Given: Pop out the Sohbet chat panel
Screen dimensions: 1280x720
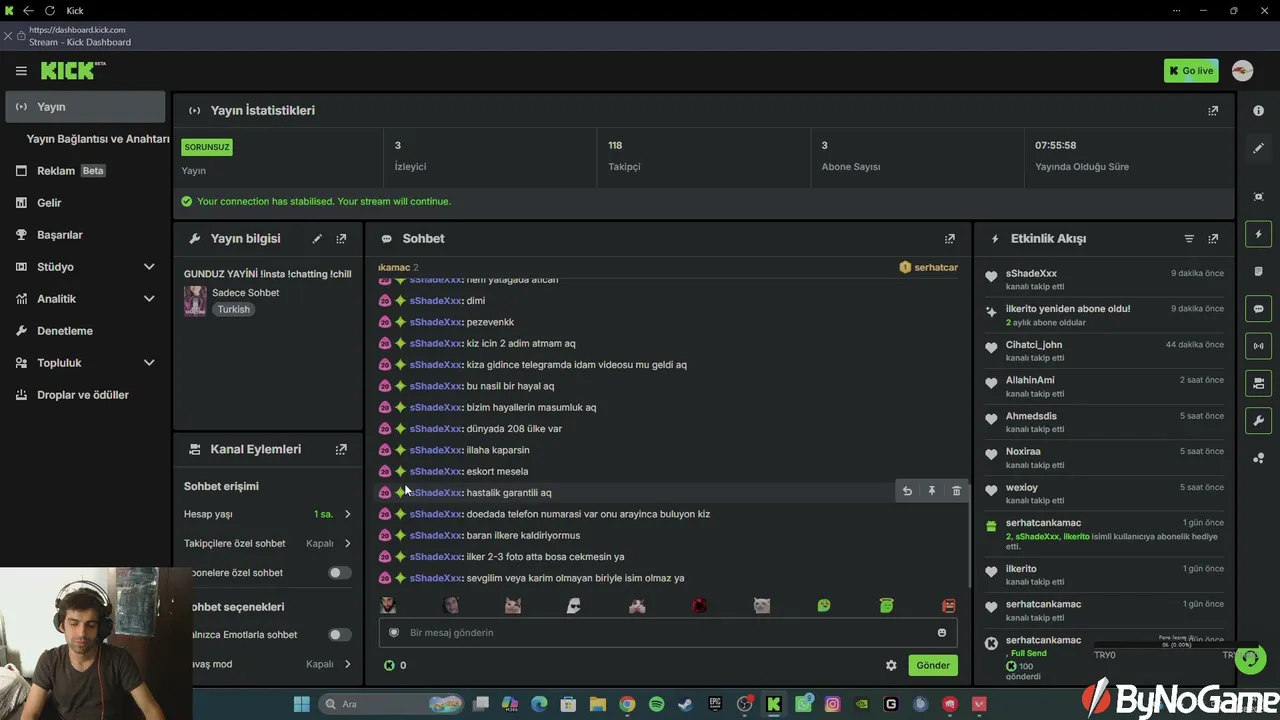Looking at the screenshot, I should 950,239.
